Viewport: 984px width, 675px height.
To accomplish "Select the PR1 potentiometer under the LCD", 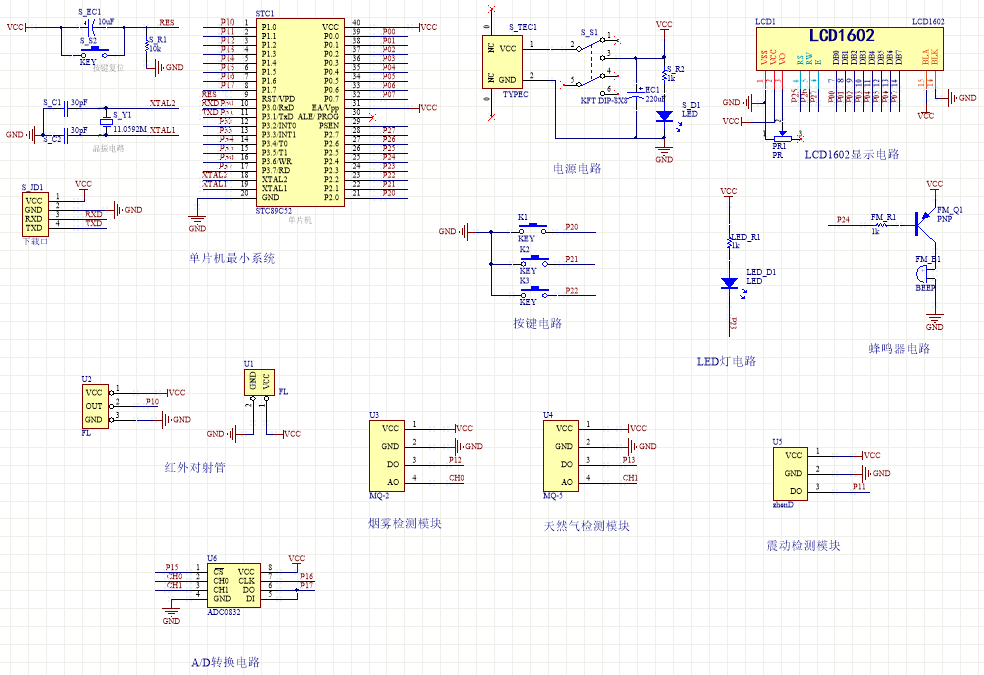I will click(781, 139).
